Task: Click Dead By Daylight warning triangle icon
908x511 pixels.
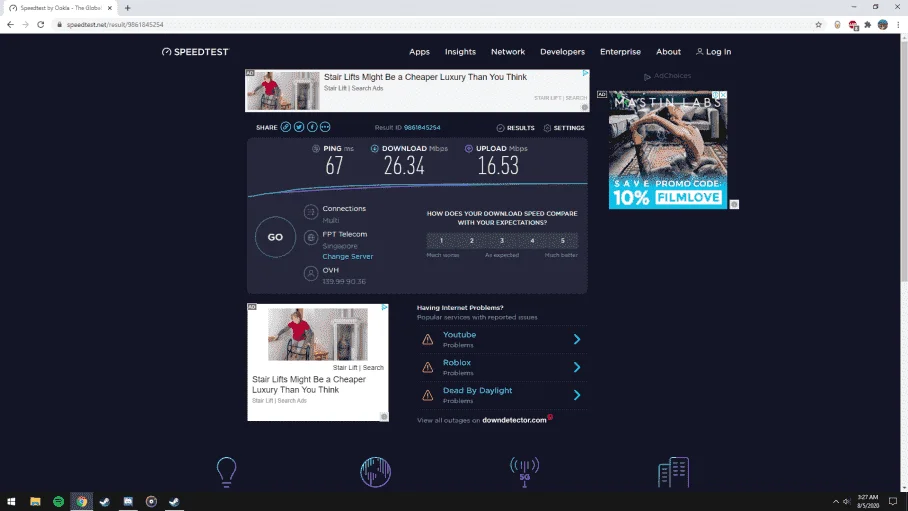Action: [427, 395]
